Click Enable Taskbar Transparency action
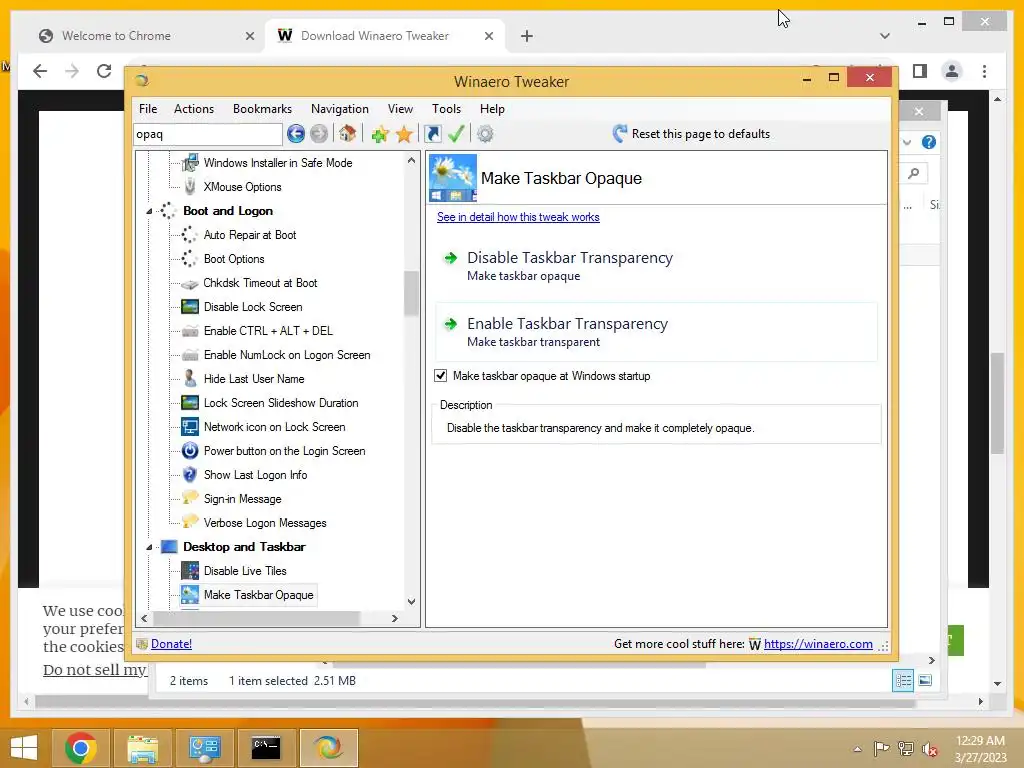The width and height of the screenshot is (1024, 768). pyautogui.click(x=656, y=332)
